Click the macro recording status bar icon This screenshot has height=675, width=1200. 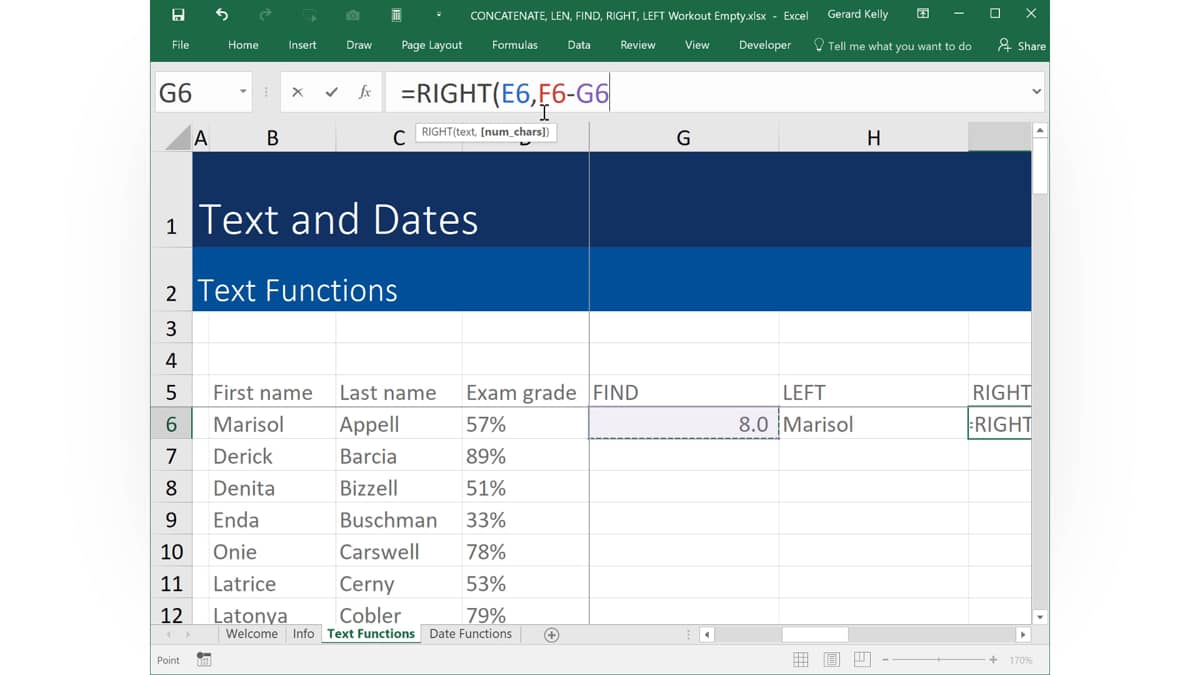coord(204,660)
